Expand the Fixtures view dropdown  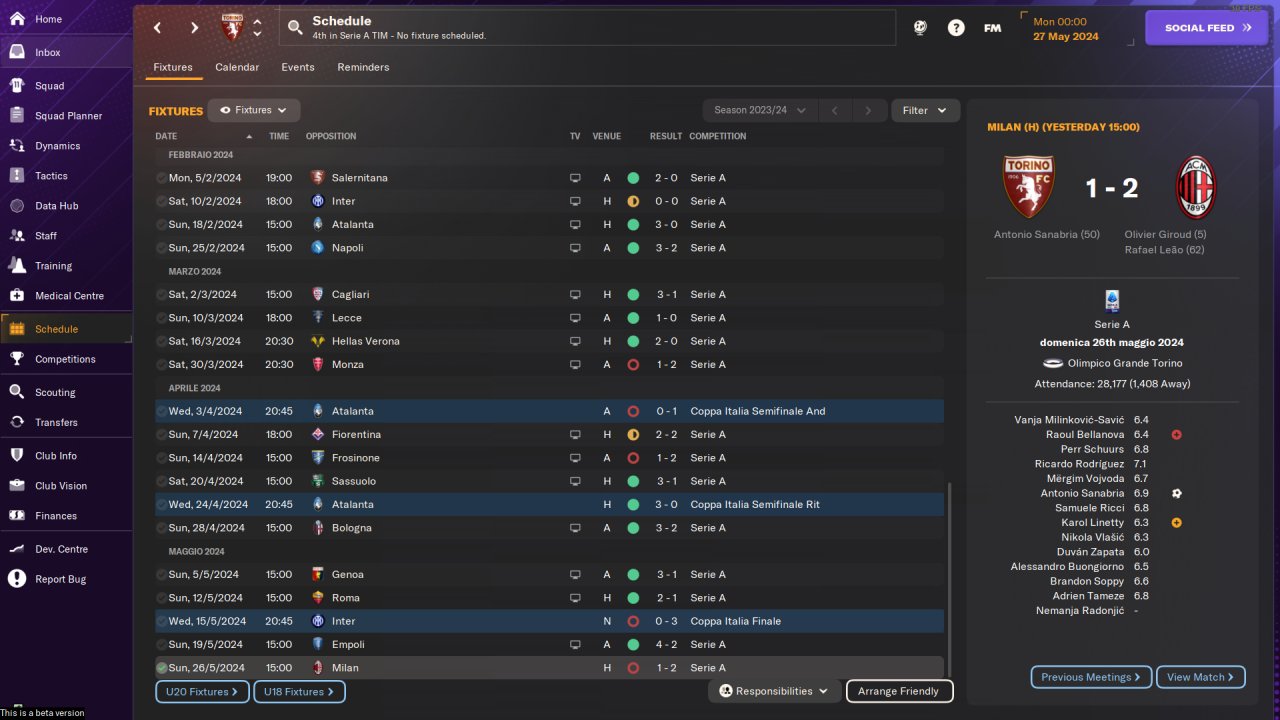253,110
